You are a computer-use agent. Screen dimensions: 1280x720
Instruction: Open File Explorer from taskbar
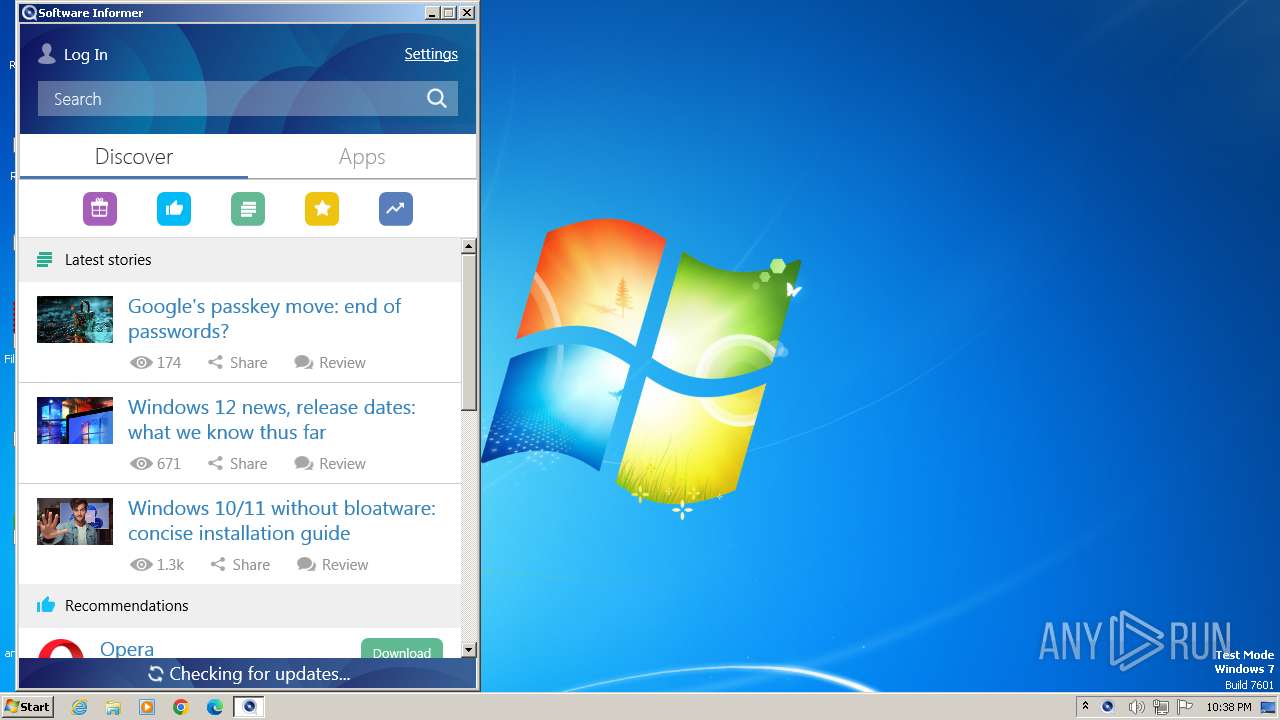click(x=113, y=707)
